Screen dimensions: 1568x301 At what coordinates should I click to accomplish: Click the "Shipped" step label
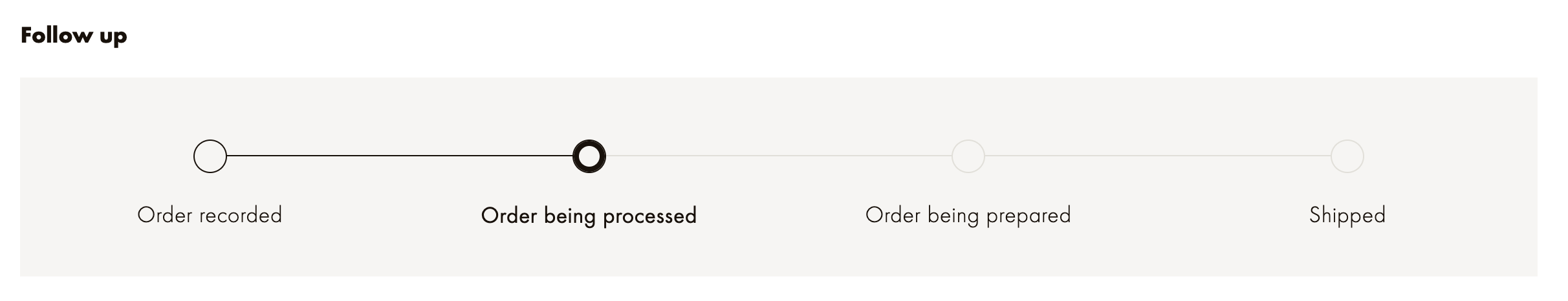pyautogui.click(x=1347, y=215)
